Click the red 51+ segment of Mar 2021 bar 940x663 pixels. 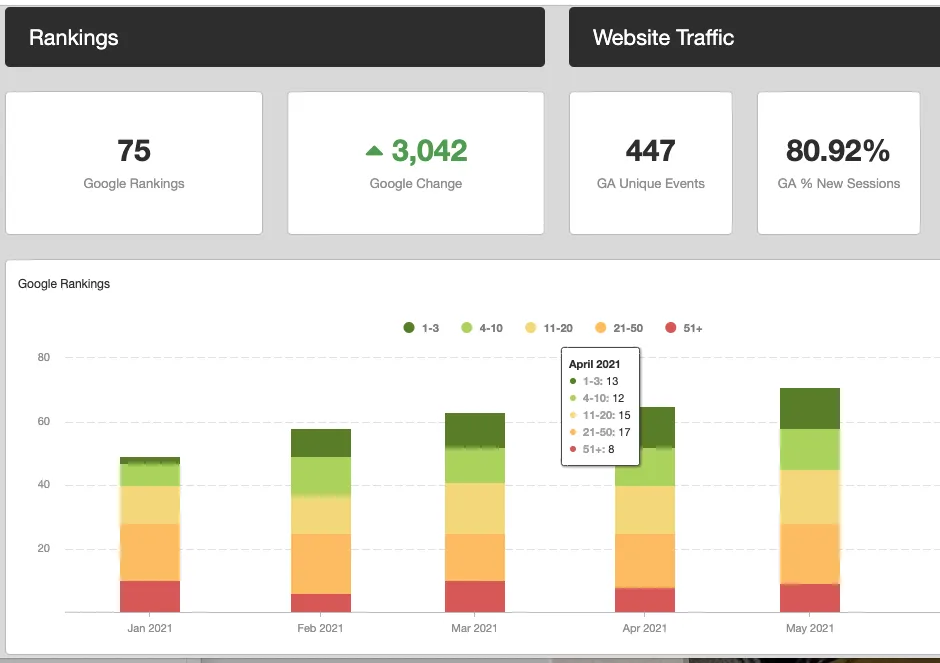(x=475, y=596)
